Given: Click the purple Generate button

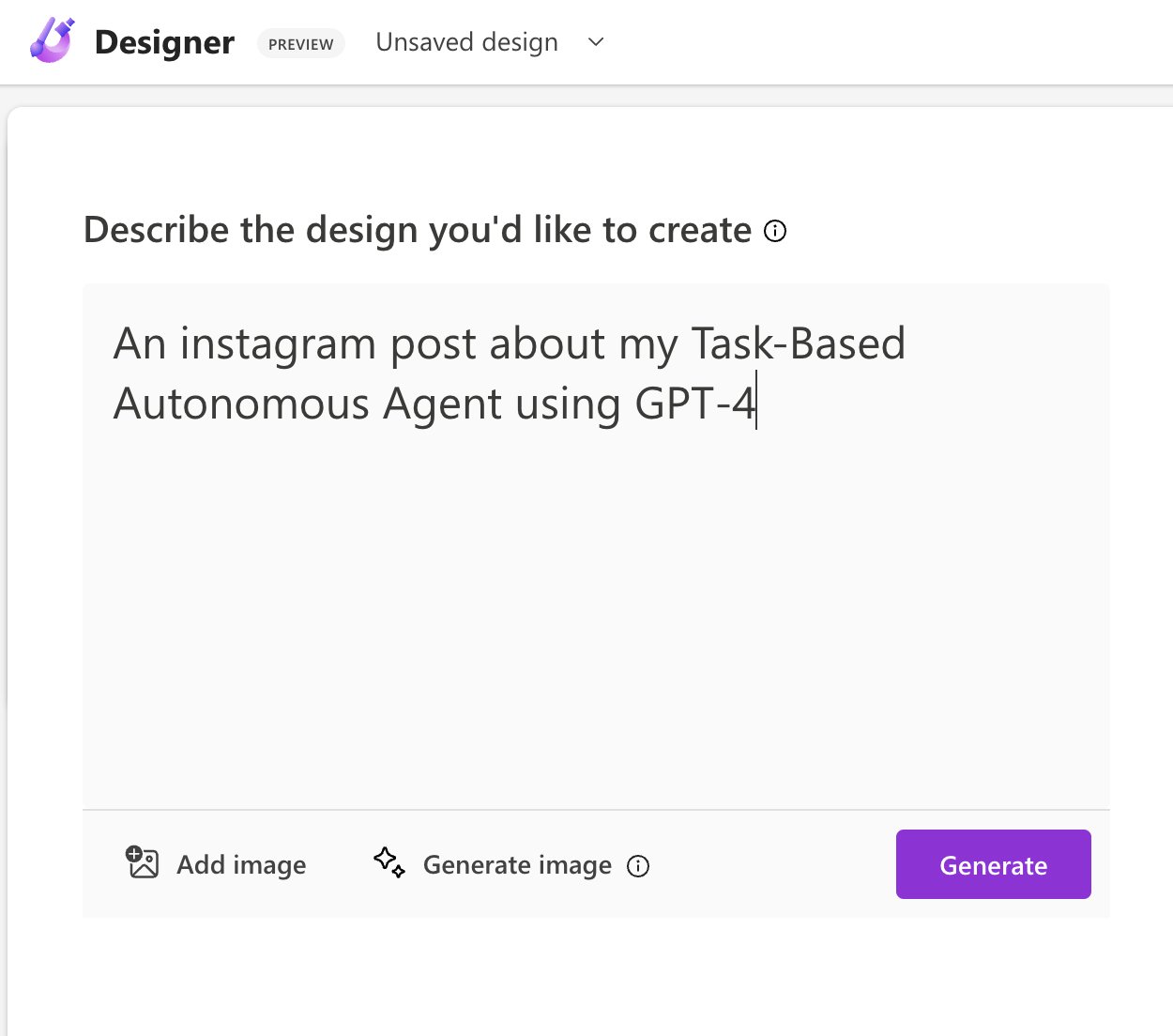Looking at the screenshot, I should [993, 864].
